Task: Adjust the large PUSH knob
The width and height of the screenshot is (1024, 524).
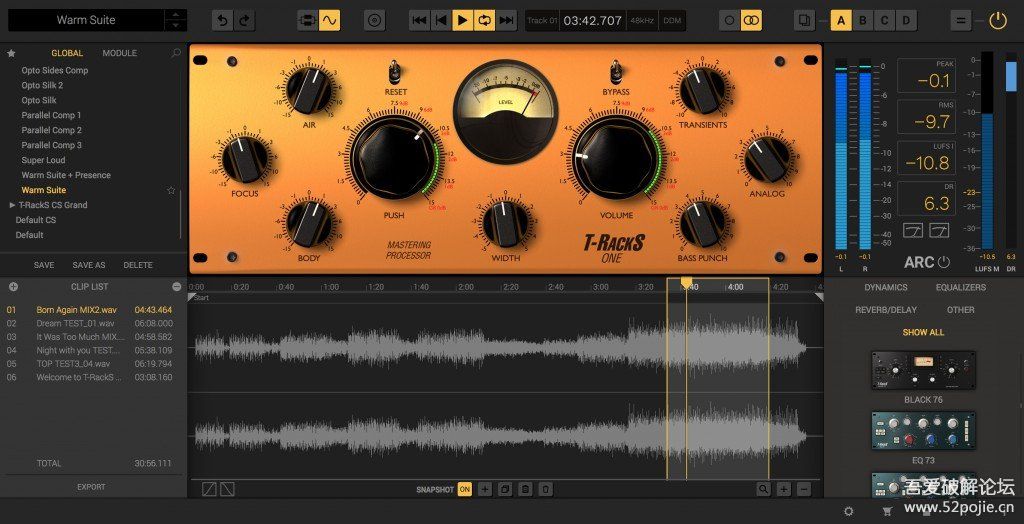Action: [x=392, y=157]
